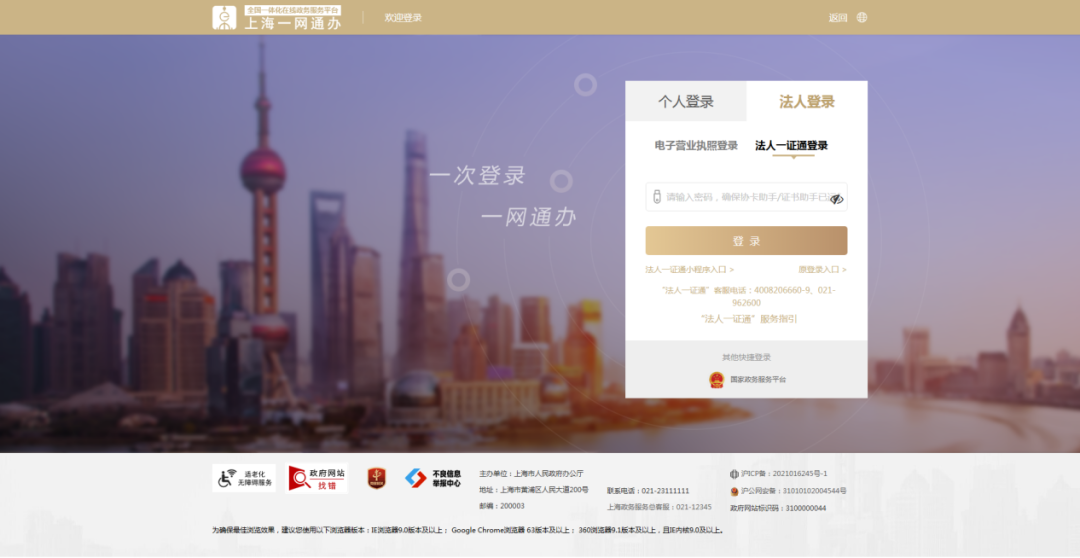Image resolution: width=1080 pixels, height=558 pixels.
Task: Choose 电子营业执照登录 sub-tab
Action: 696,146
